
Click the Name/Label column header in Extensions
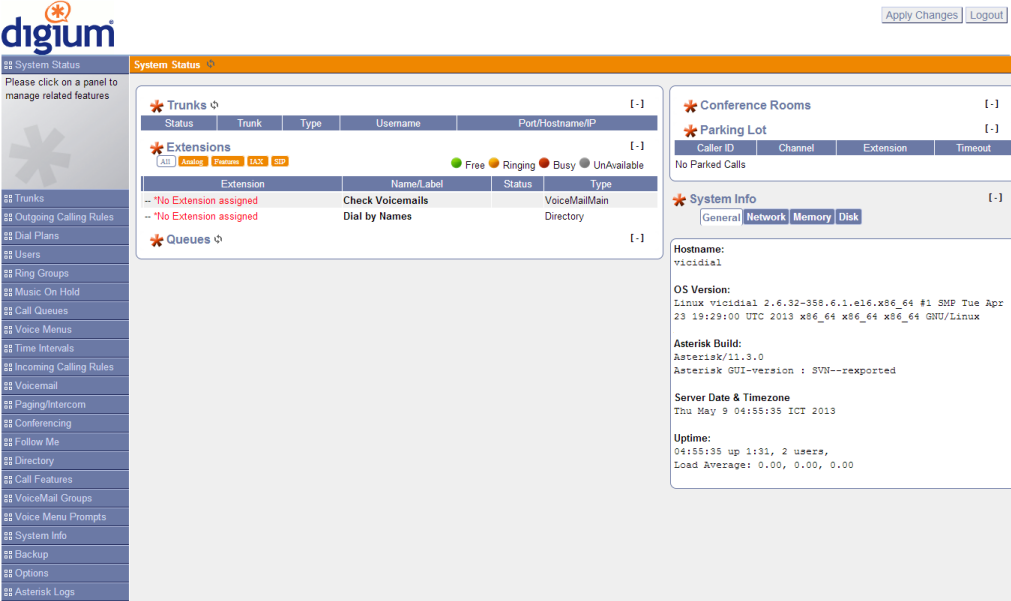pyautogui.click(x=417, y=184)
